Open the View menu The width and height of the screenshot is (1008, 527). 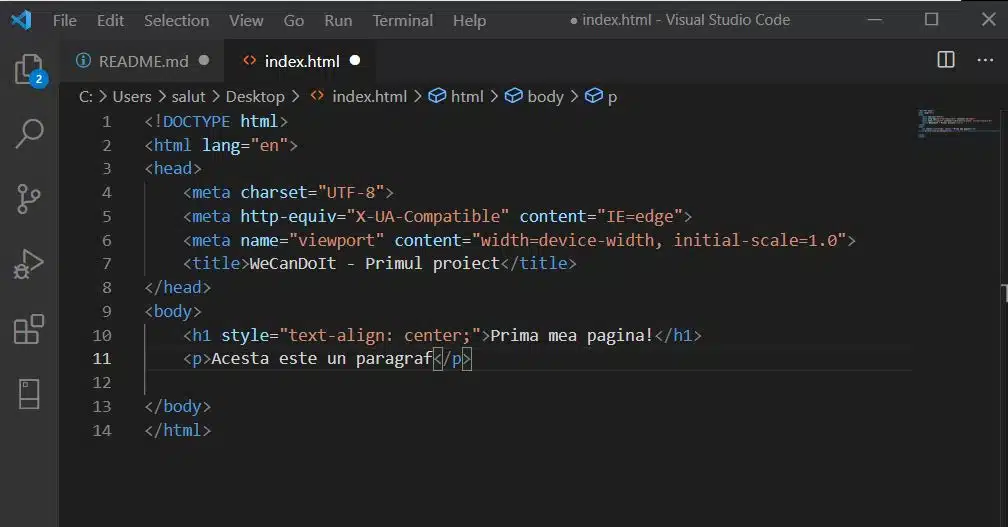(246, 21)
